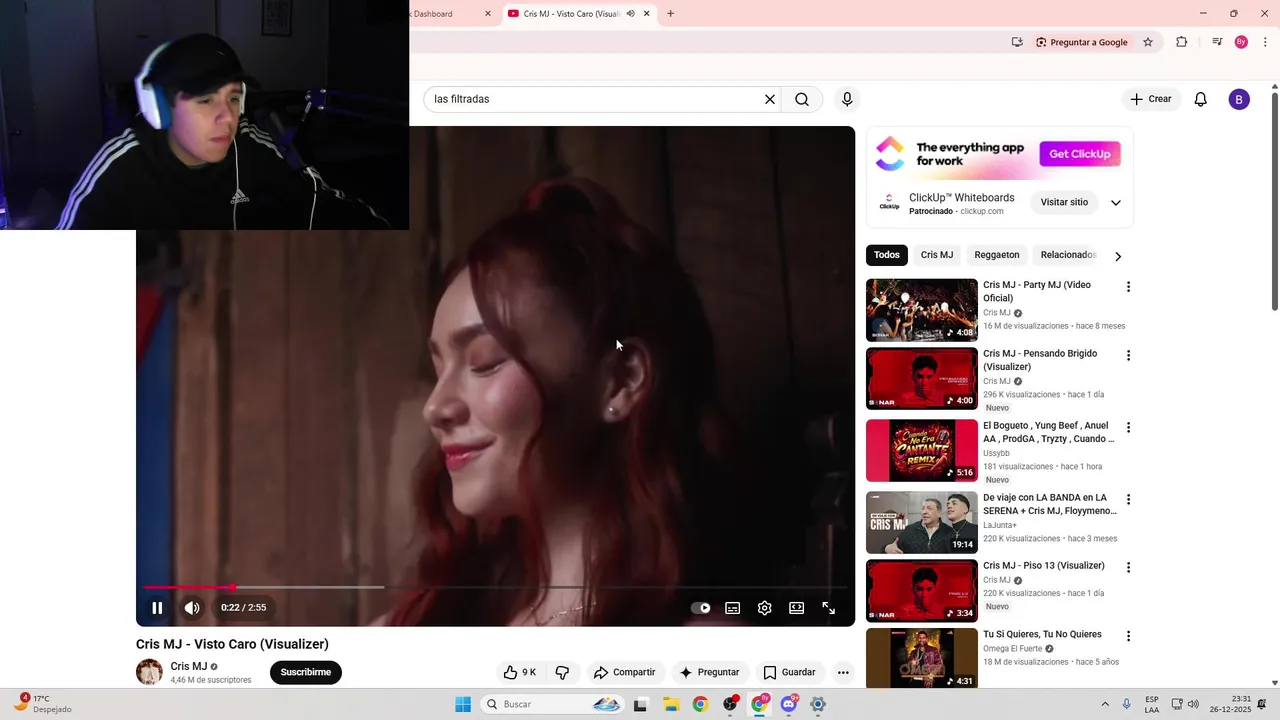
Task: Expand ClickUp ad options chevron
Action: 1116,203
